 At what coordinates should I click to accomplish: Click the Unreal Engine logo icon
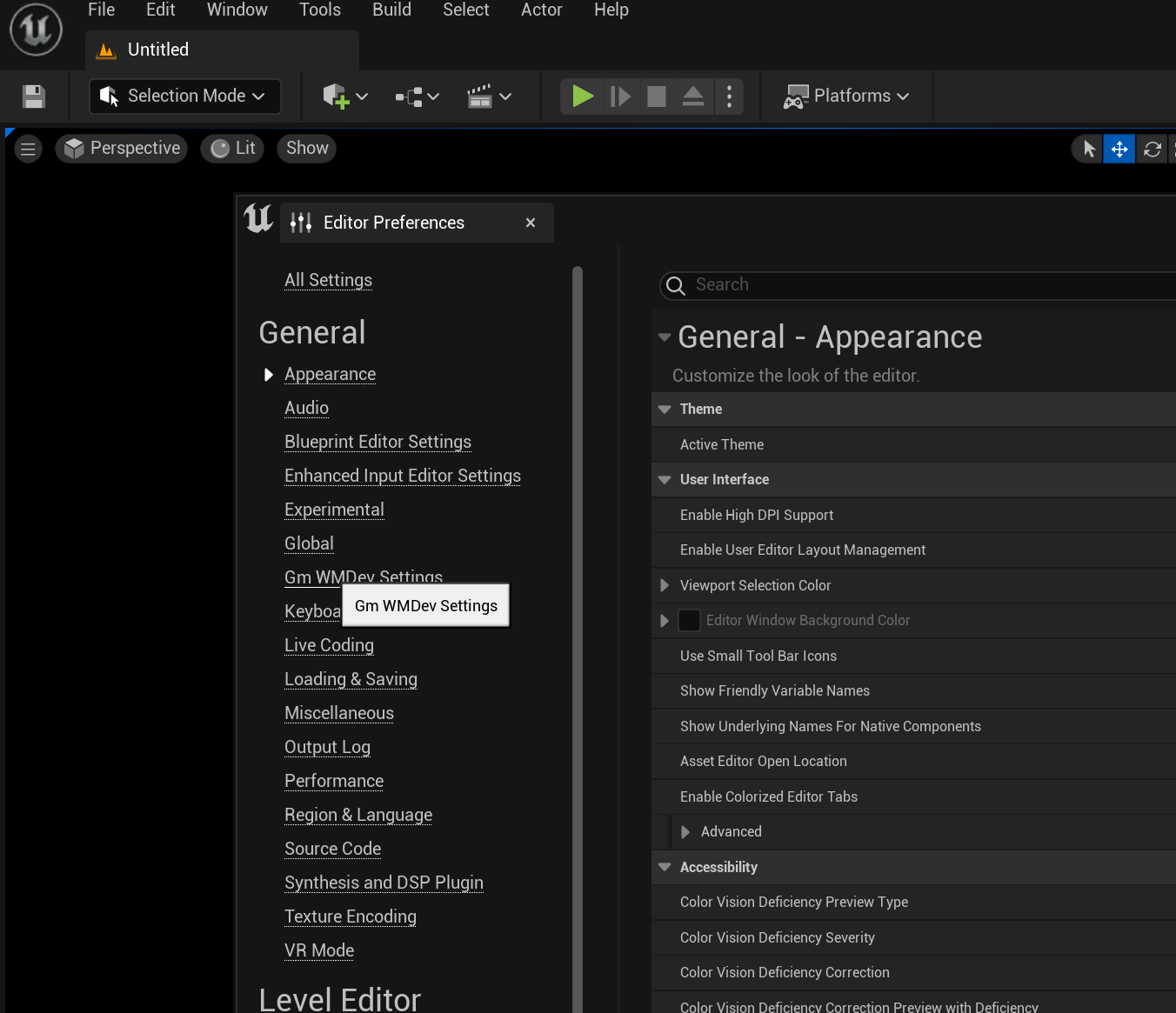[x=36, y=30]
